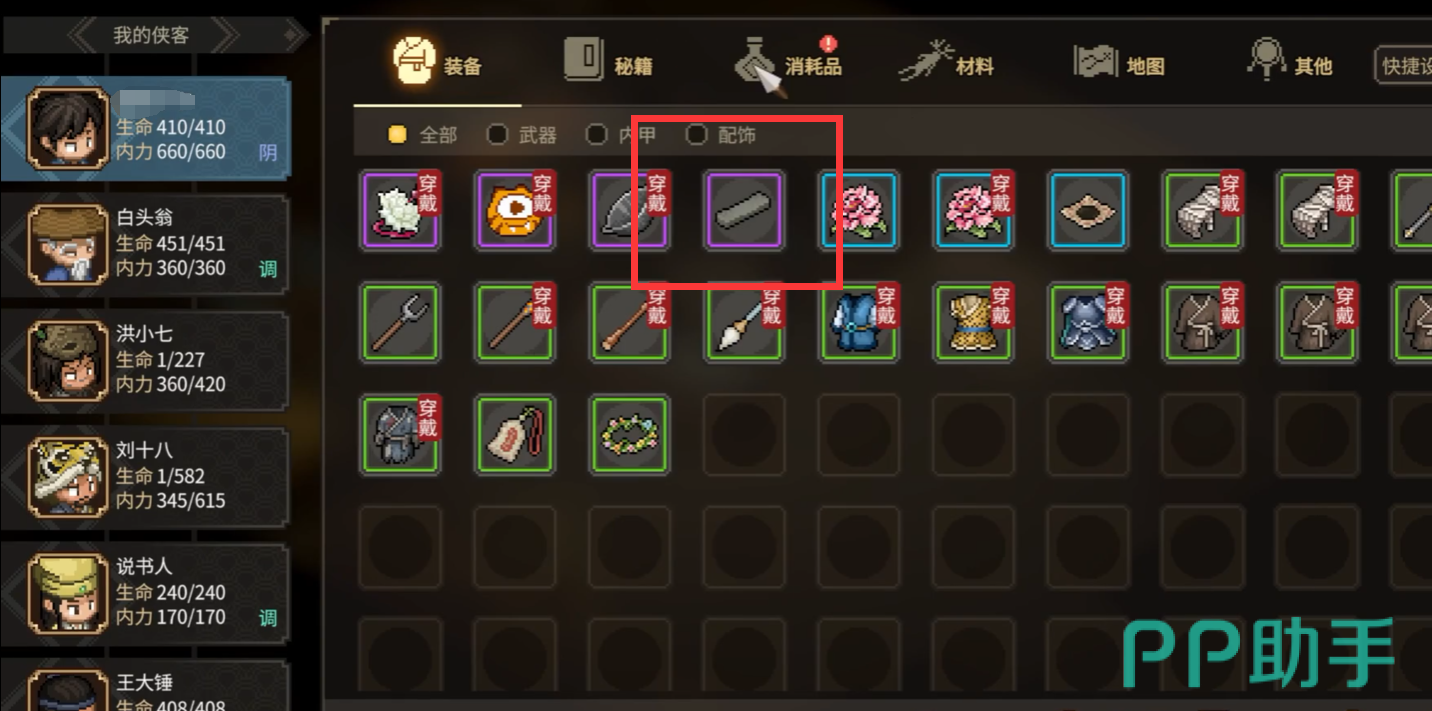
Task: Select character 洪小七 in party list
Action: (x=146, y=358)
